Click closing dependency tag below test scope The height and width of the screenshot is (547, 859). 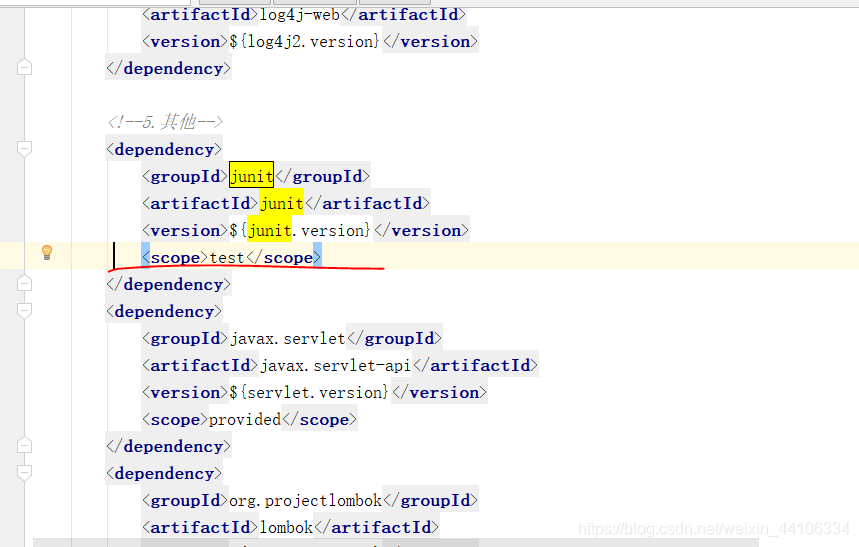[x=168, y=284]
